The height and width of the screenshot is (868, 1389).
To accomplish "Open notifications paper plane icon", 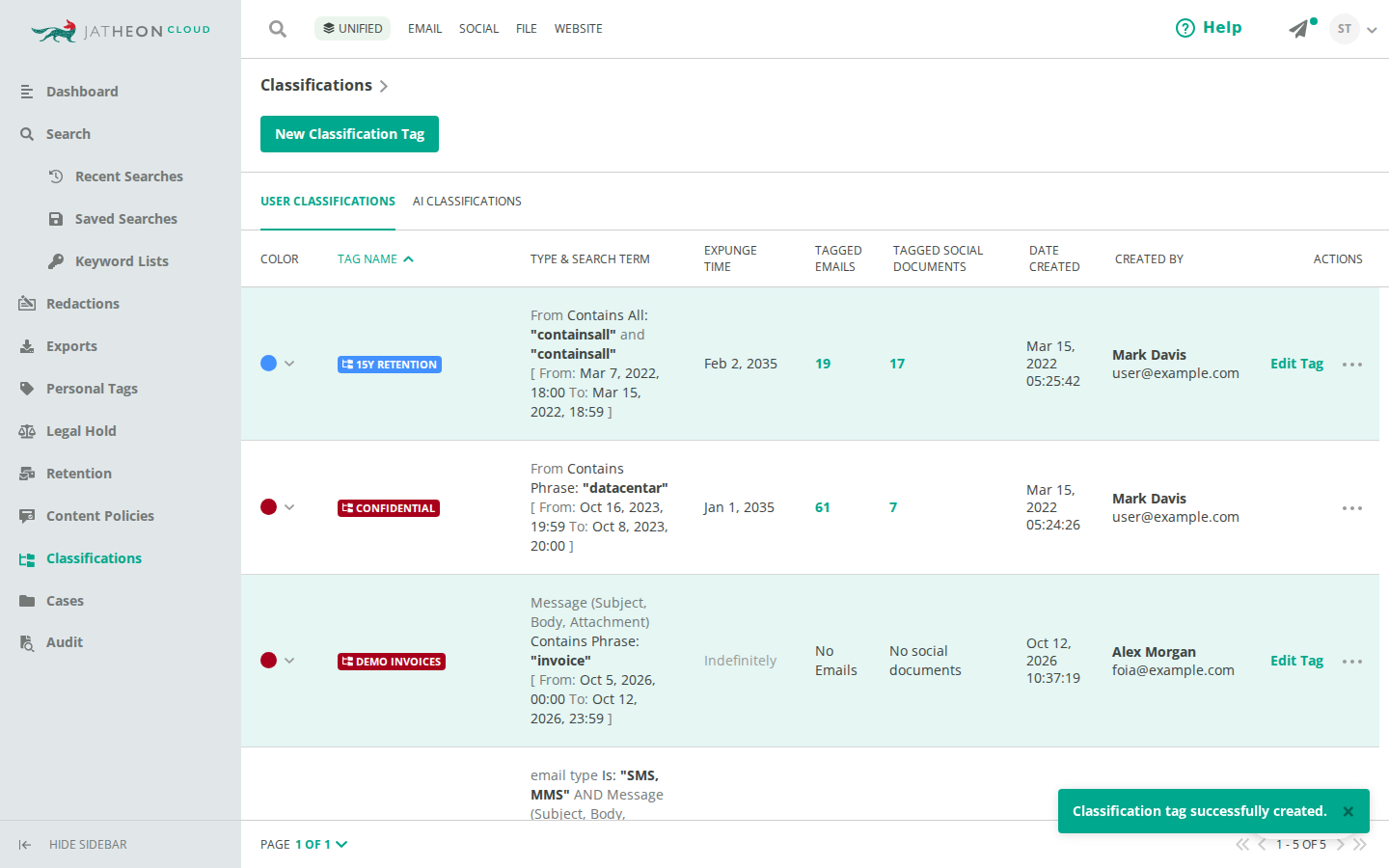I will [x=1298, y=29].
